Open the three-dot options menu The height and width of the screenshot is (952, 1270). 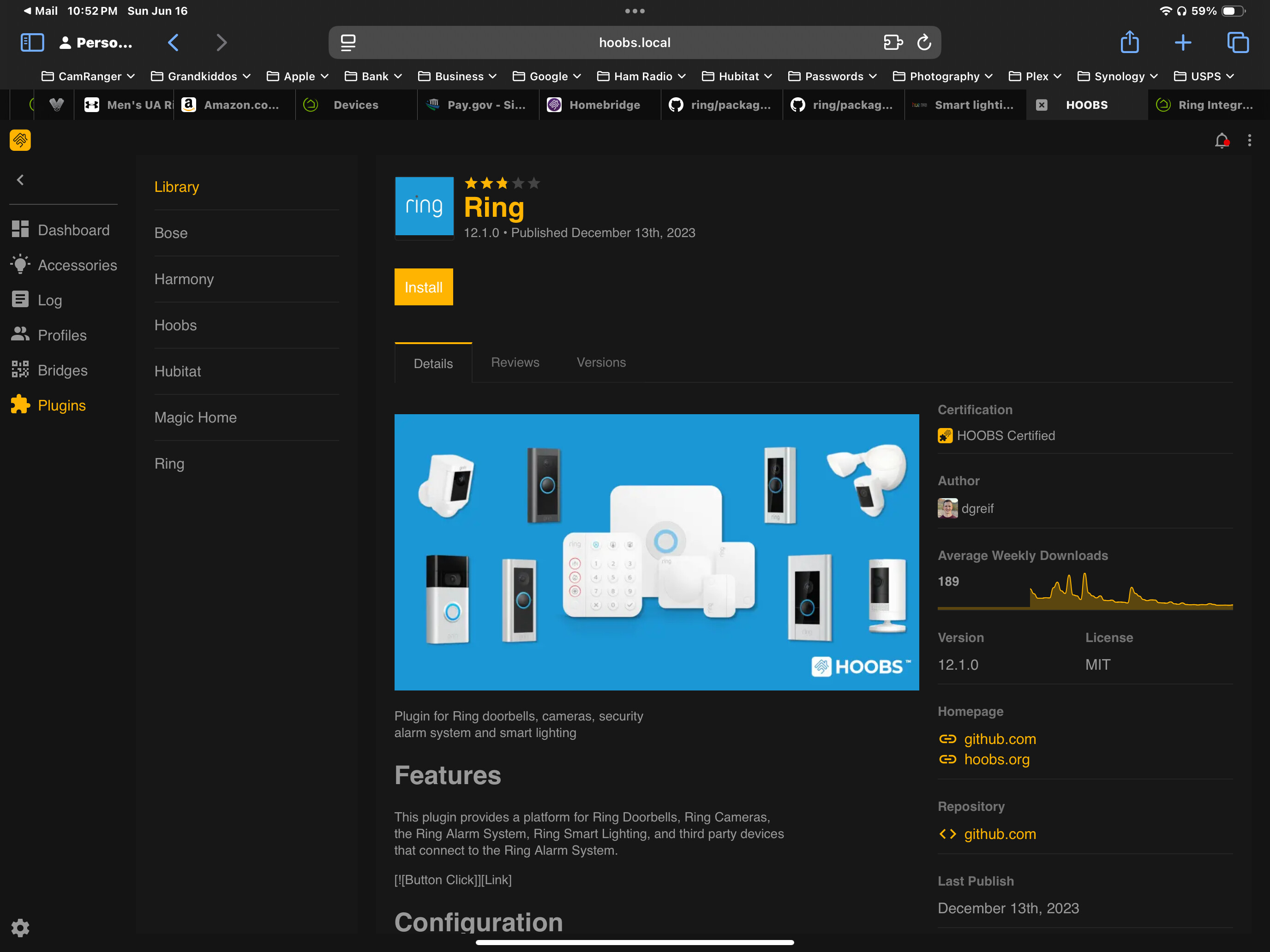(x=1249, y=141)
